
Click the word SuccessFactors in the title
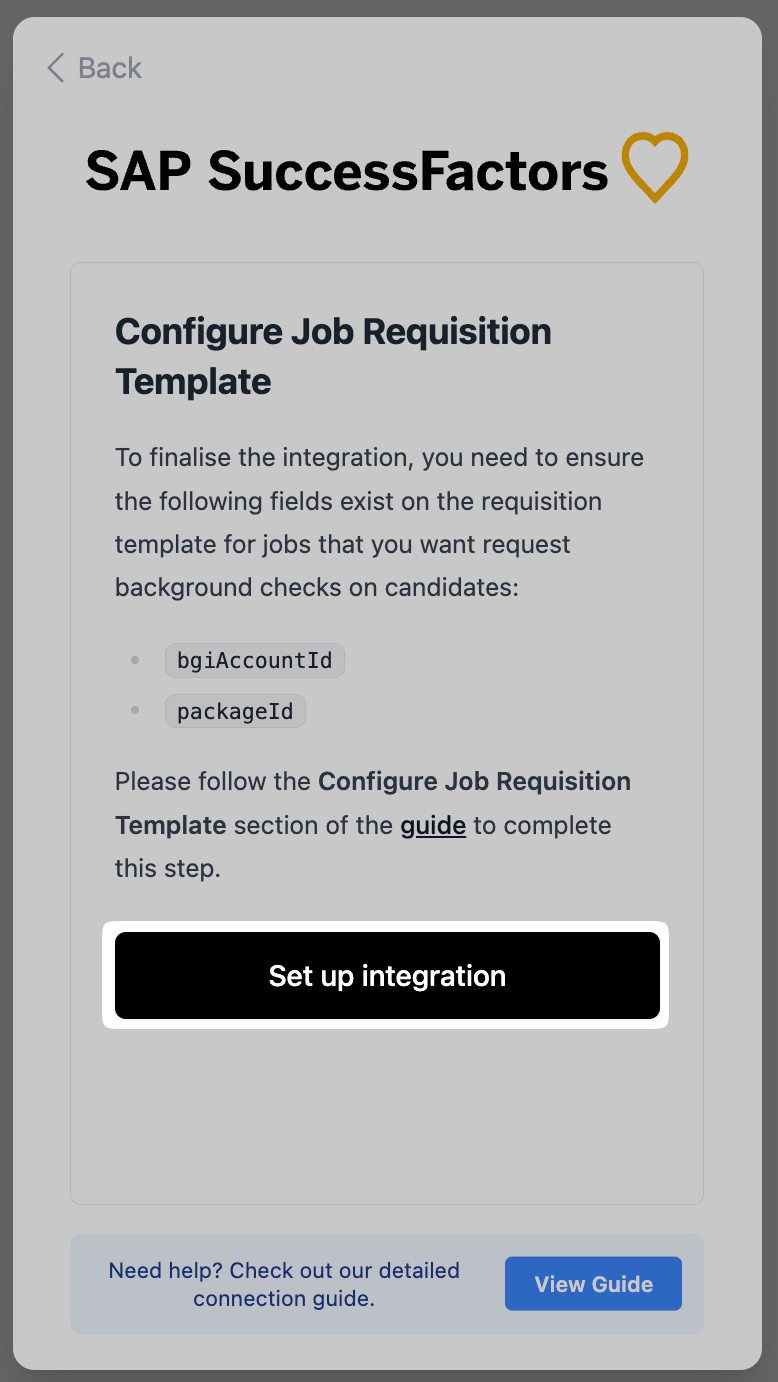point(408,171)
